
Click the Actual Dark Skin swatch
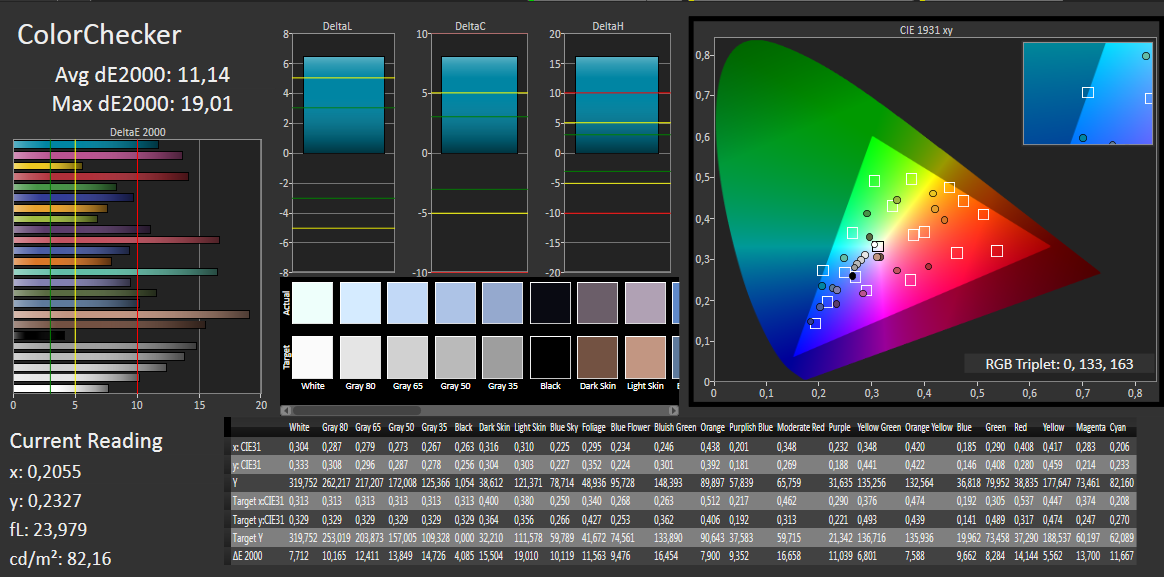[597, 302]
